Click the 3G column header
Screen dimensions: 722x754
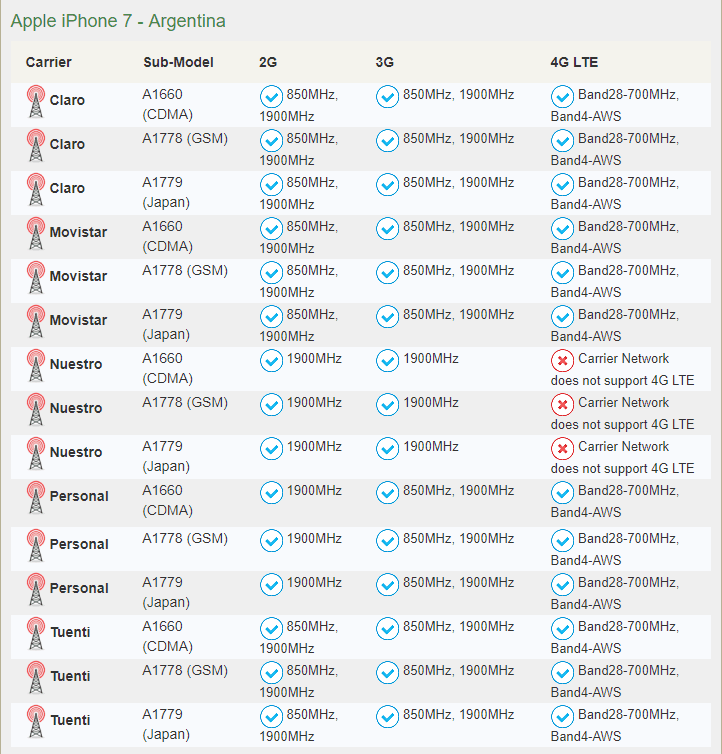(x=385, y=62)
